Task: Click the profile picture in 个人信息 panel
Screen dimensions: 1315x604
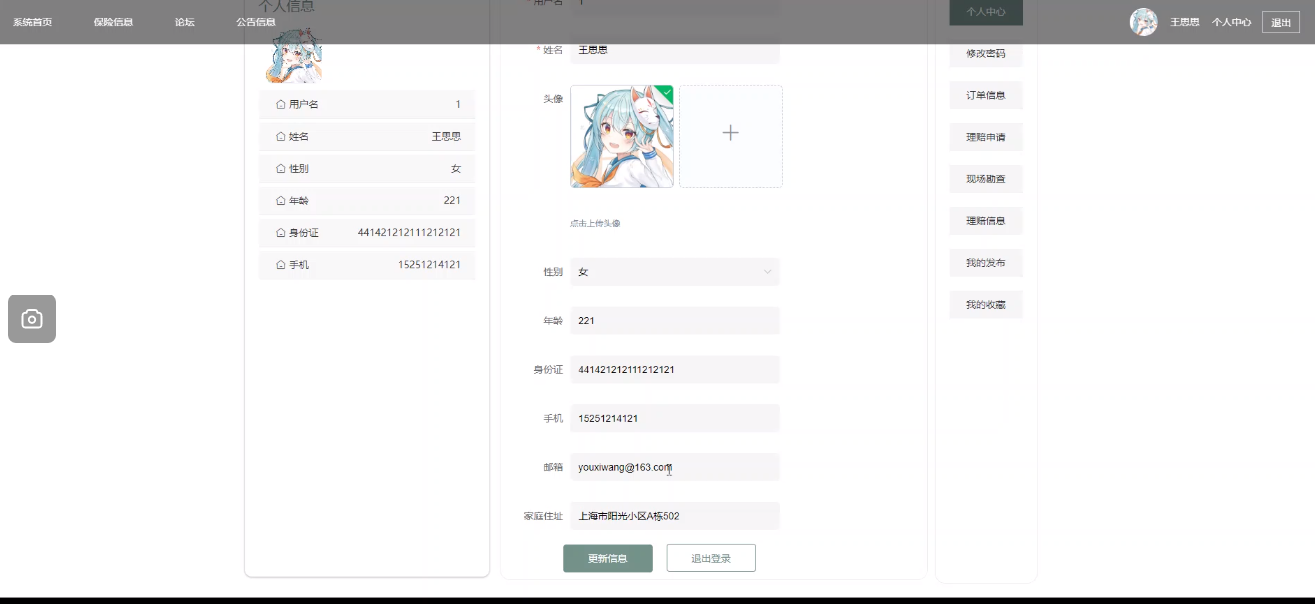Action: 294,56
